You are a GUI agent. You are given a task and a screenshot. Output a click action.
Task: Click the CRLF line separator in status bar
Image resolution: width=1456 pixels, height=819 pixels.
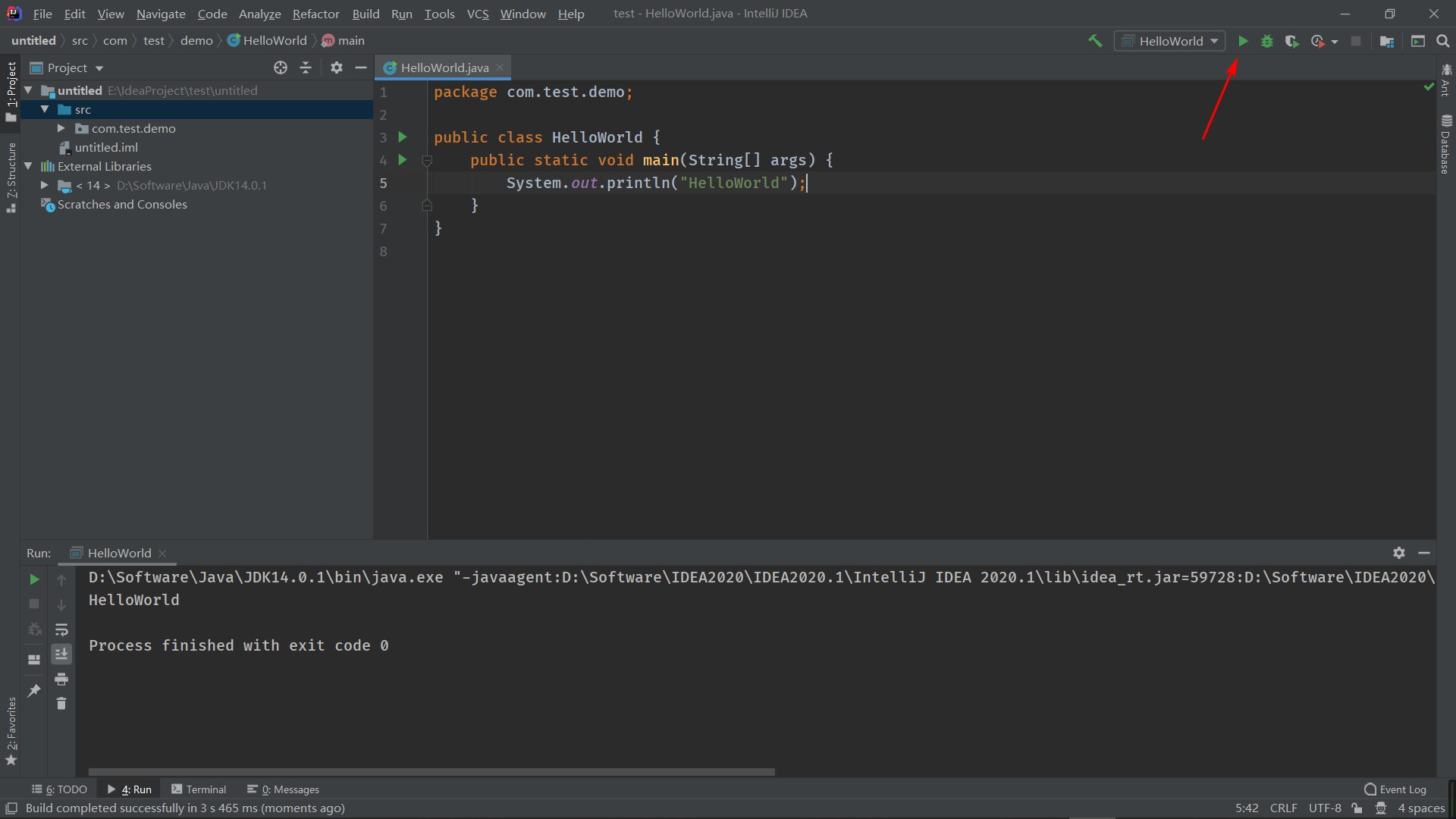tap(1283, 808)
